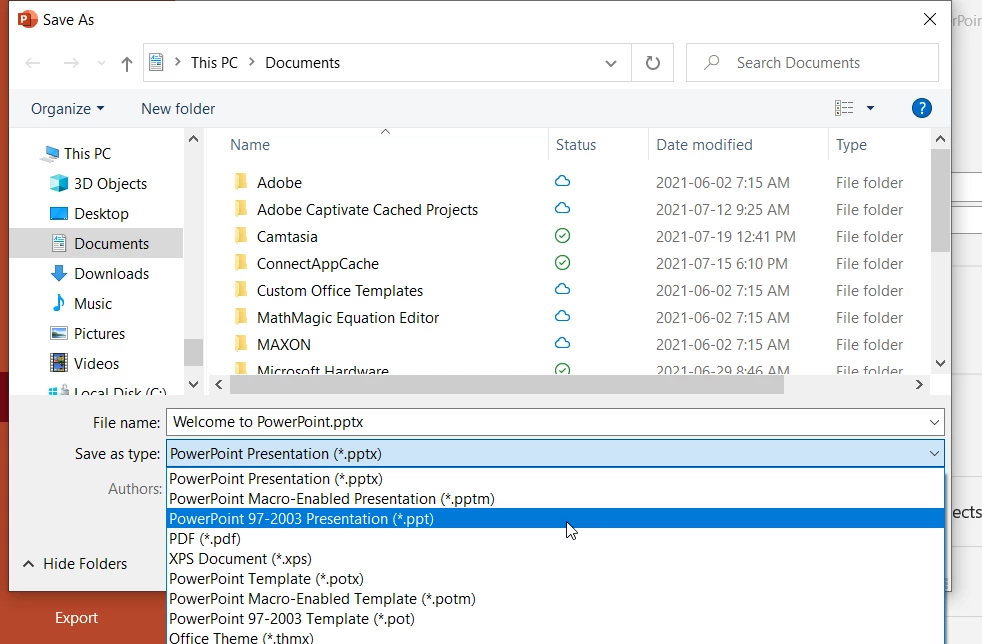Select Music in sidebar
982x644 pixels.
point(93,304)
